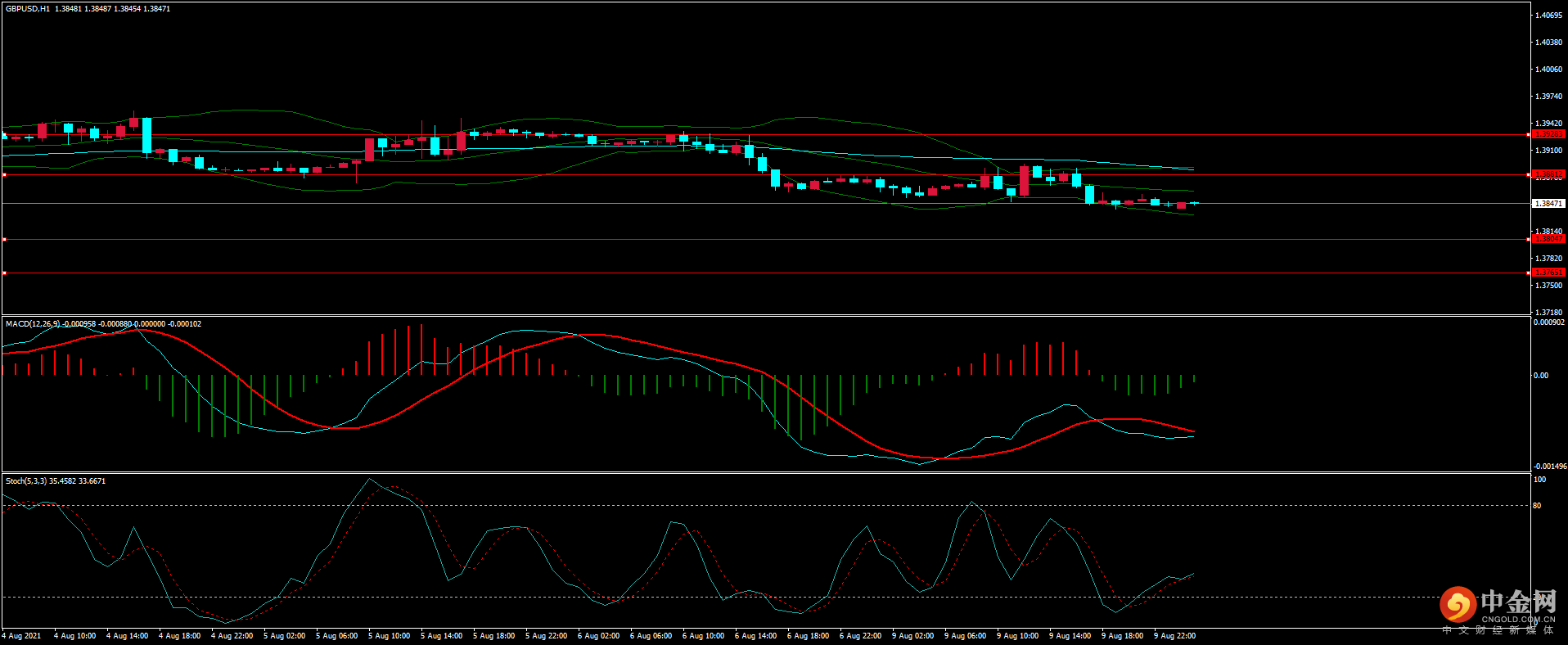The image size is (1568, 645).
Task: Click the MACD(12,26,9) indicator label
Action: click(x=33, y=324)
